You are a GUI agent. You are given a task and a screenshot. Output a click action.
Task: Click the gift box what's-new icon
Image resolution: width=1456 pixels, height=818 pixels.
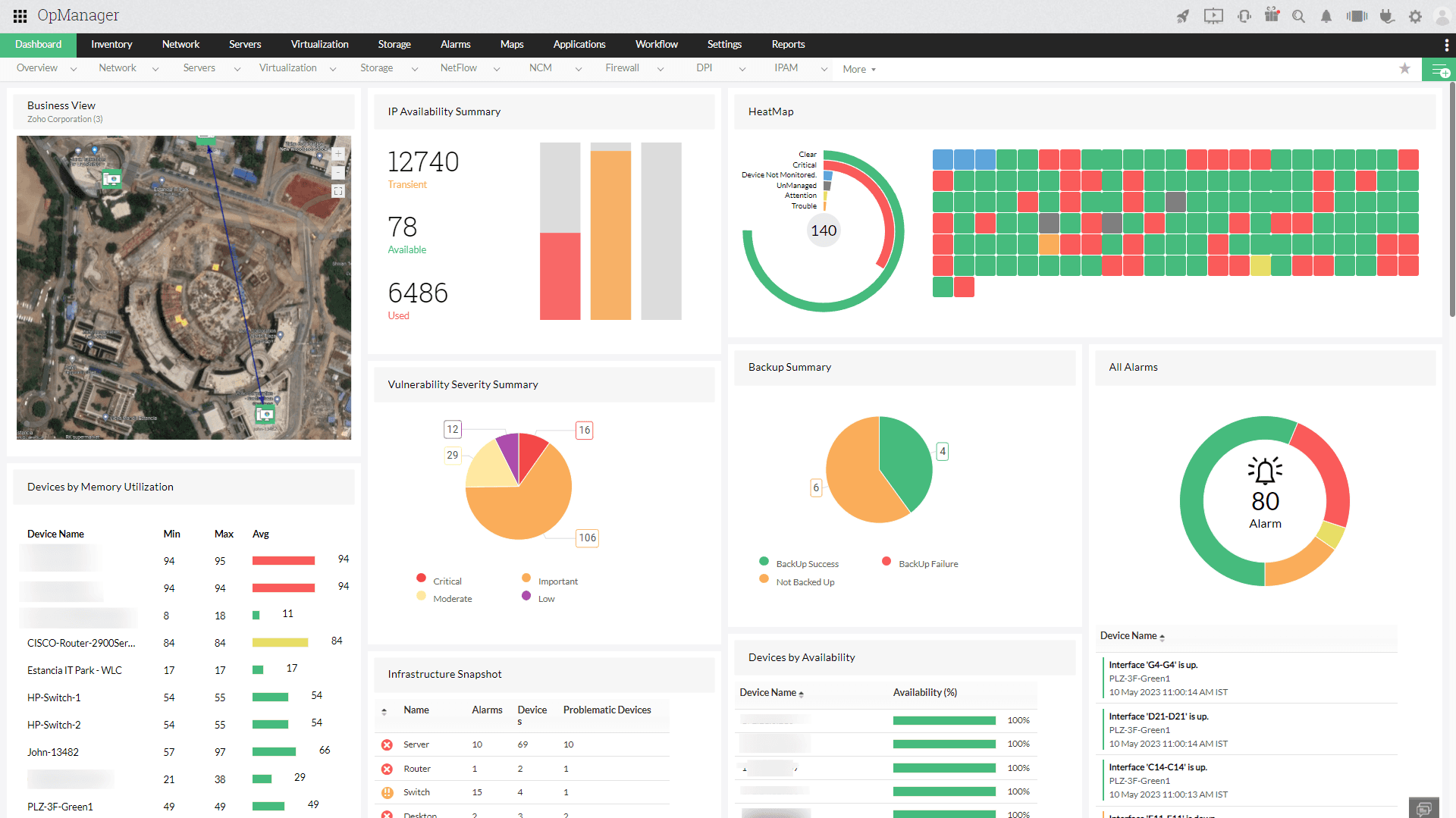coord(1272,15)
